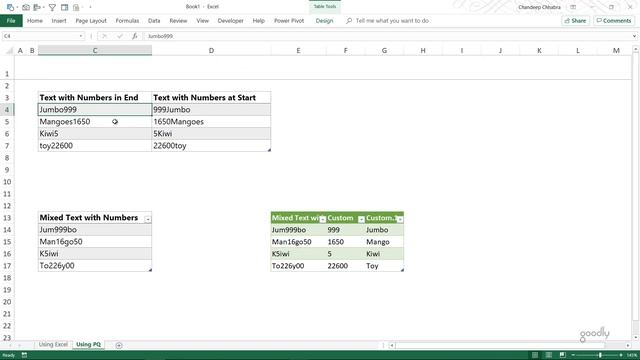Viewport: 640px width, 360px height.
Task: Switch to Page Layout view in status bar
Action: [549, 355]
